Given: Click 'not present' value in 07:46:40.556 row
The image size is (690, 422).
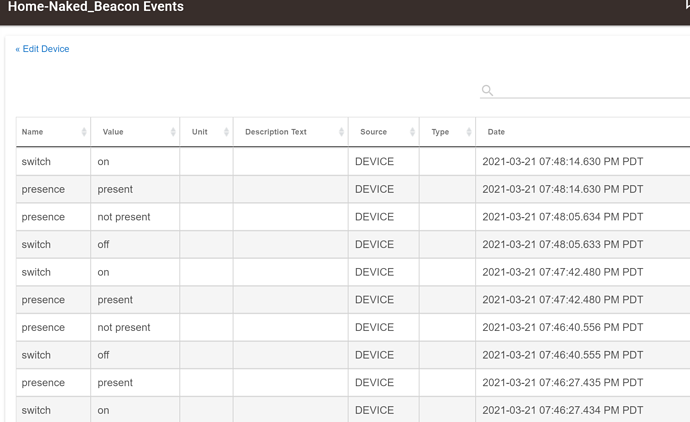Looking at the screenshot, I should 124,328.
